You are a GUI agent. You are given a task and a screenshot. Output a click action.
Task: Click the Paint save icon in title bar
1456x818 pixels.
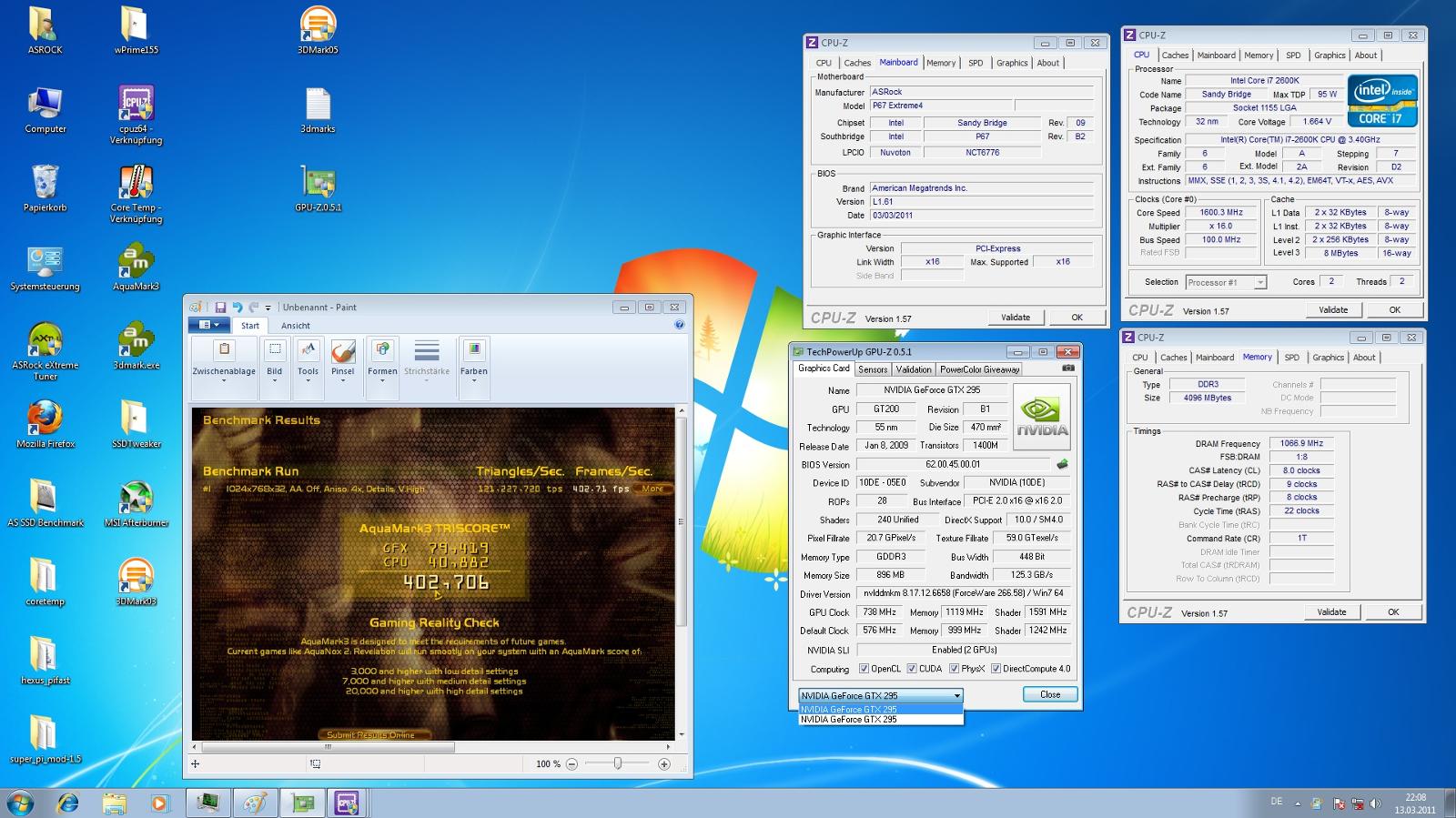tap(219, 308)
